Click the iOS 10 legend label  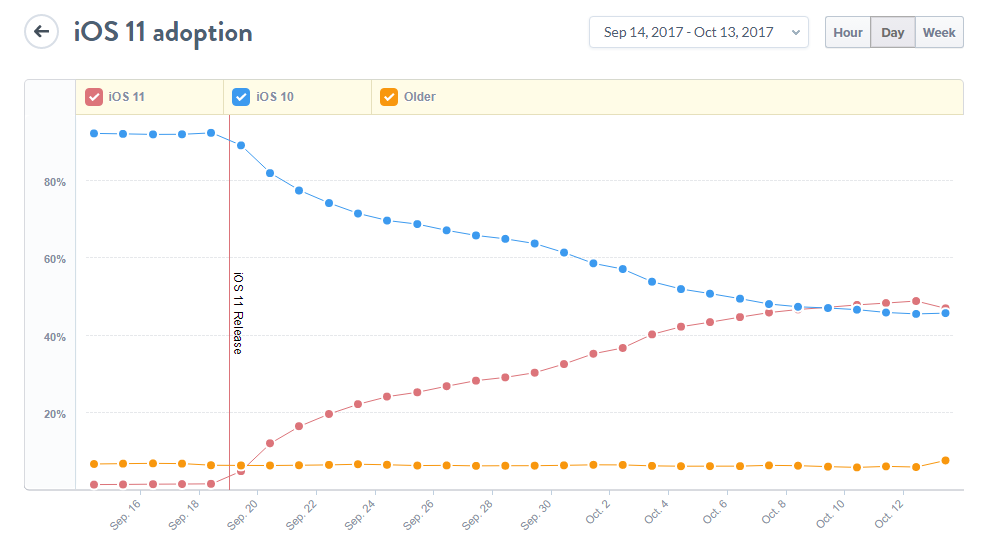coord(275,97)
